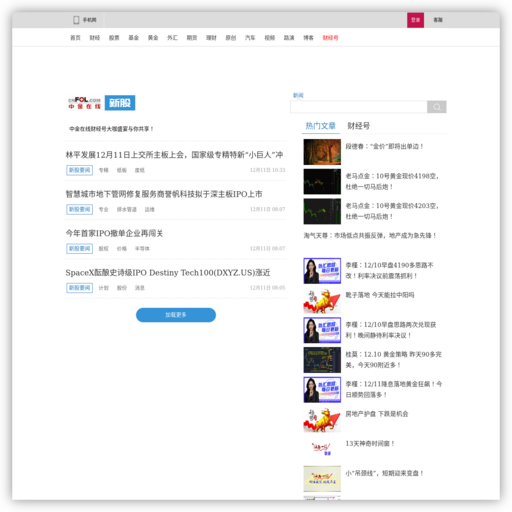Open the 理财 navigation item
Screen dimensions: 512x512
point(211,38)
